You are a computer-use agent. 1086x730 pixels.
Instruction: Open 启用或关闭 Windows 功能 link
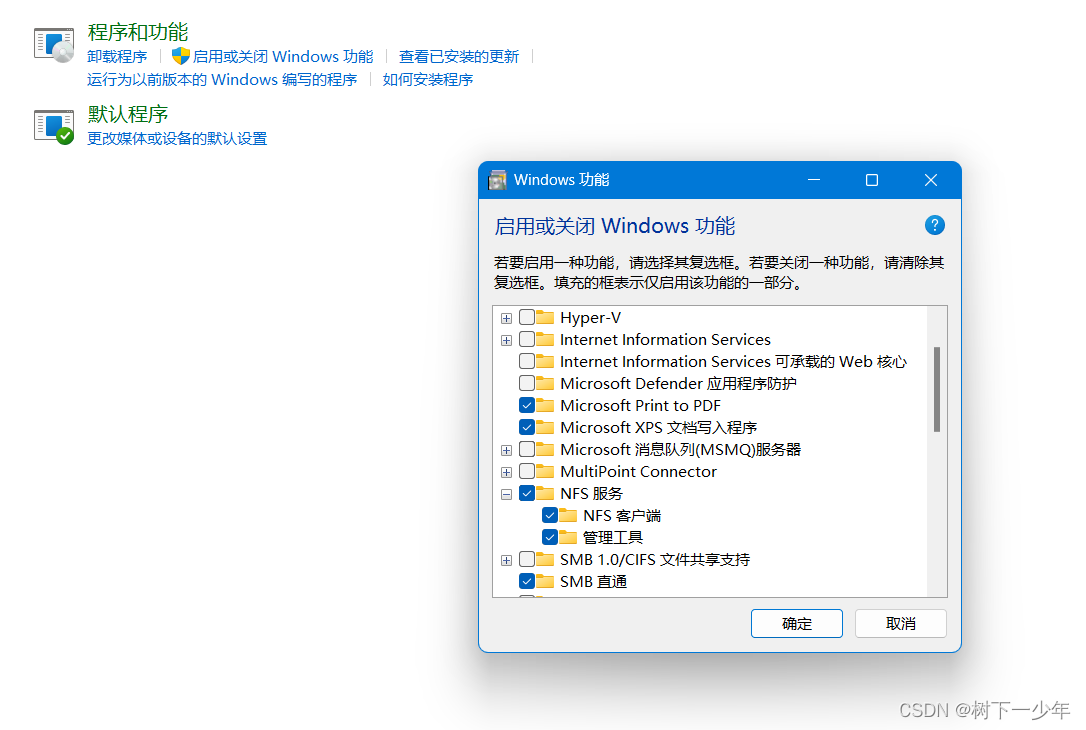click(283, 57)
